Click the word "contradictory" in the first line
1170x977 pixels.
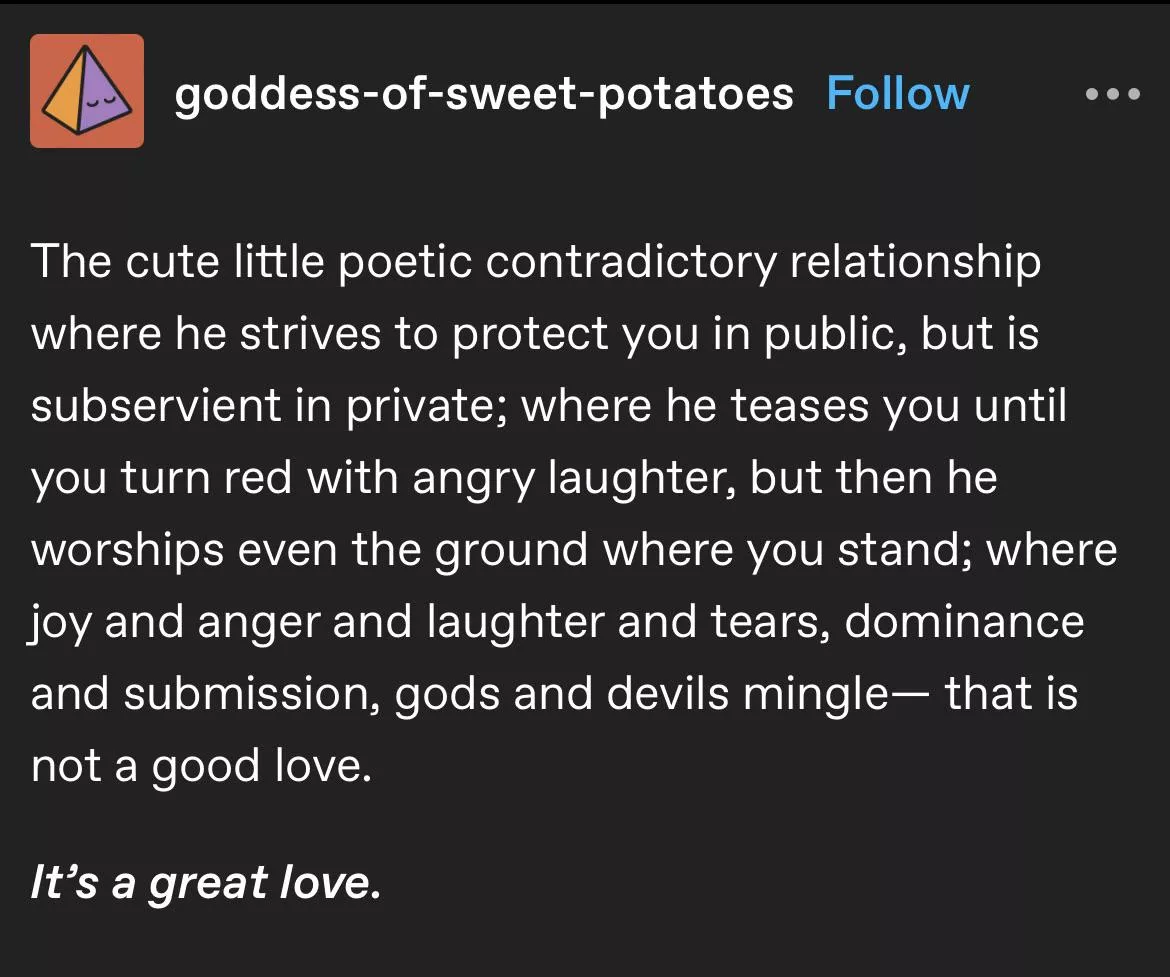pos(631,263)
